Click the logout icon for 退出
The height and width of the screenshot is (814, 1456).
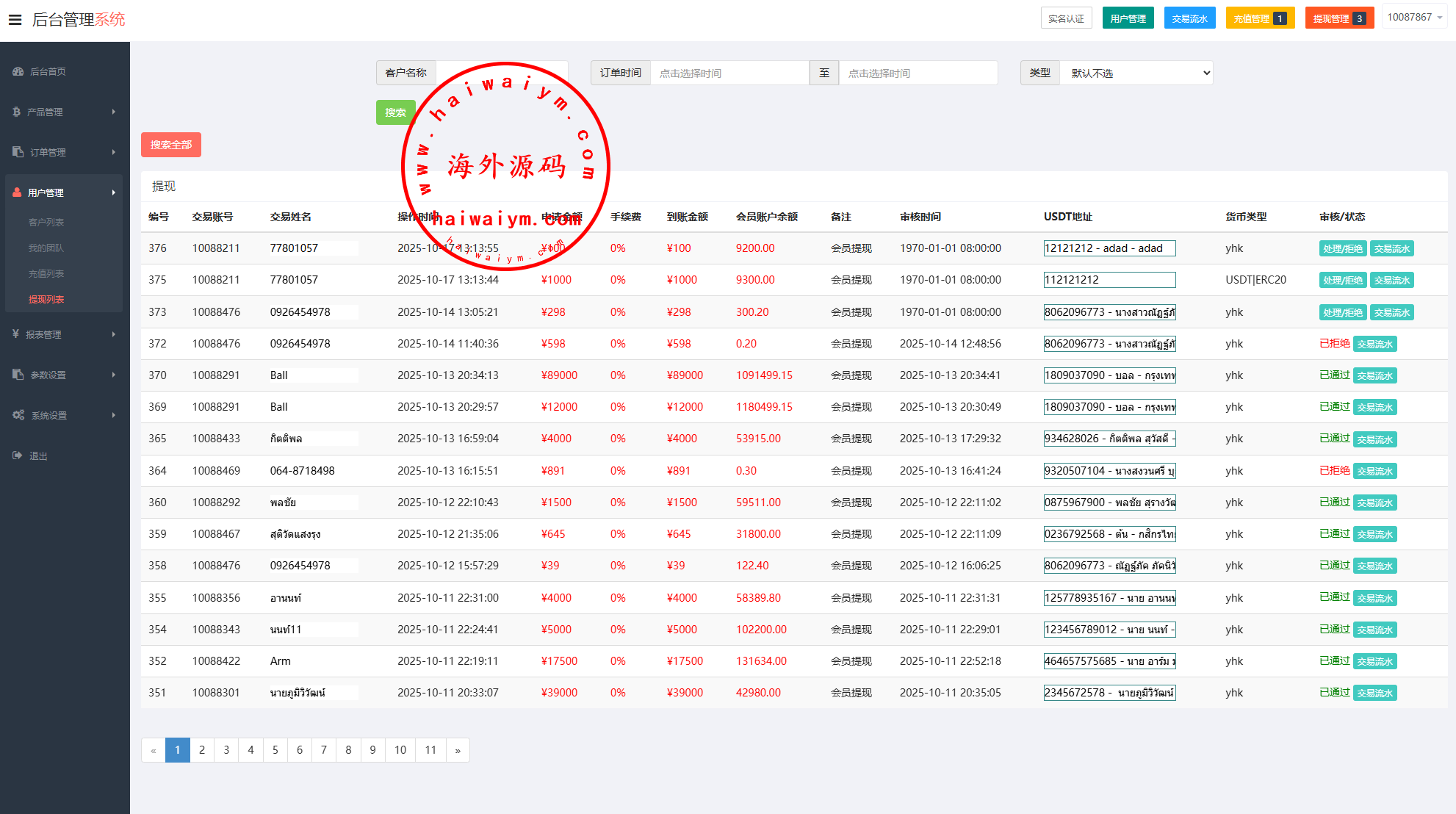point(18,455)
